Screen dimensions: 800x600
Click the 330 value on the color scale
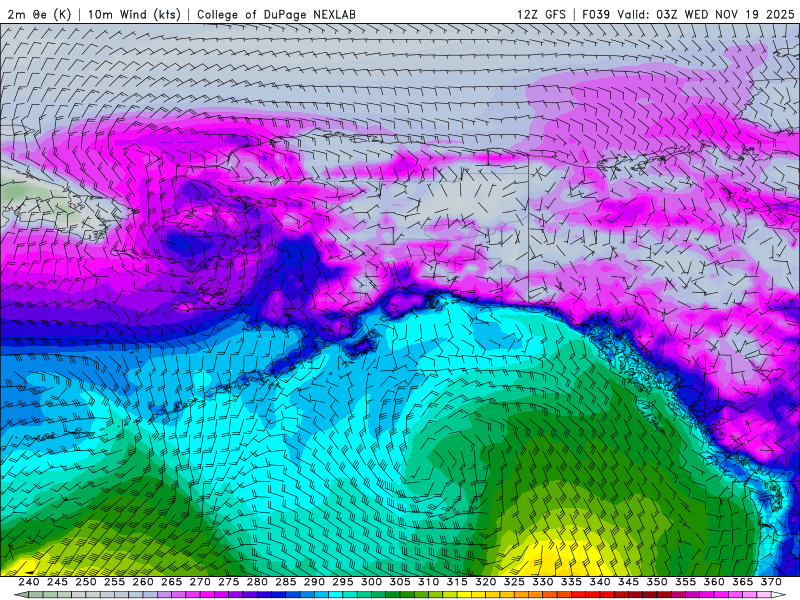[543, 582]
